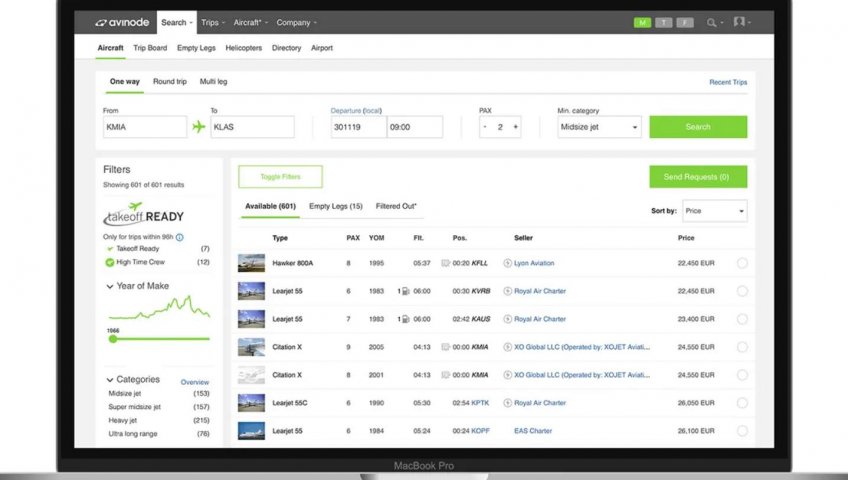Screen dimensions: 848x480
Task: Enable the Takeoff Ready filter checkbox
Action: (x=110, y=248)
